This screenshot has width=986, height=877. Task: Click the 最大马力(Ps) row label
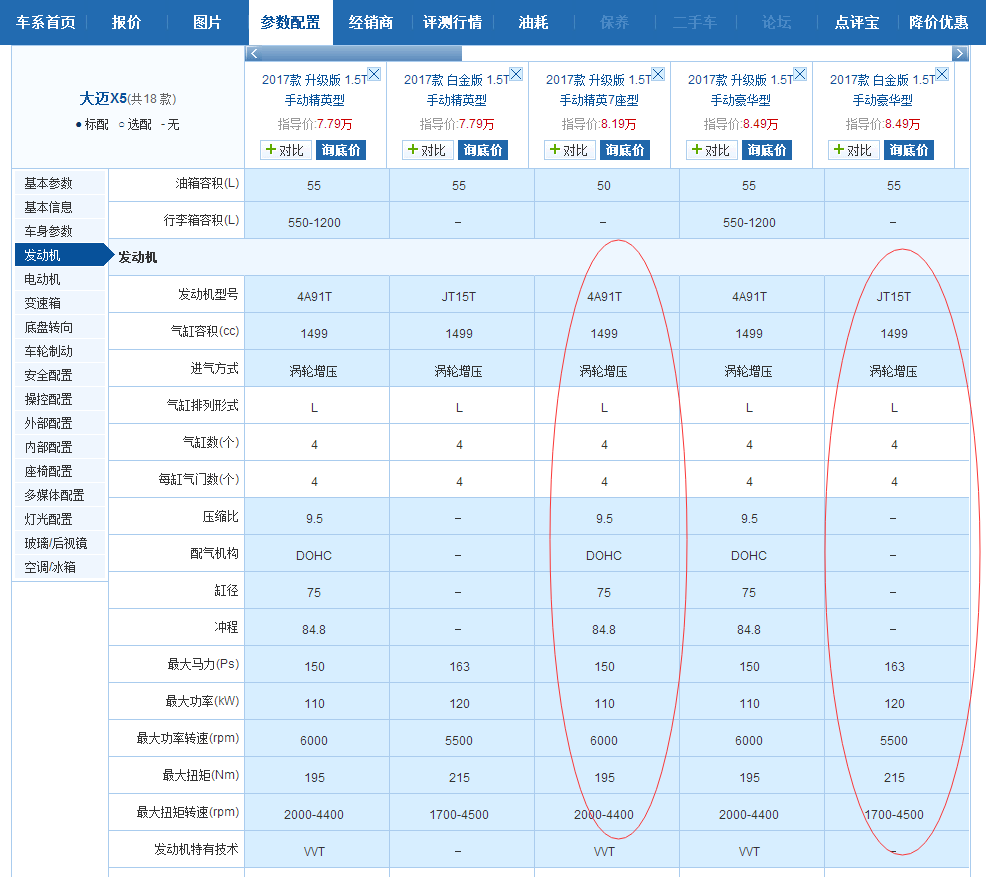point(203,665)
